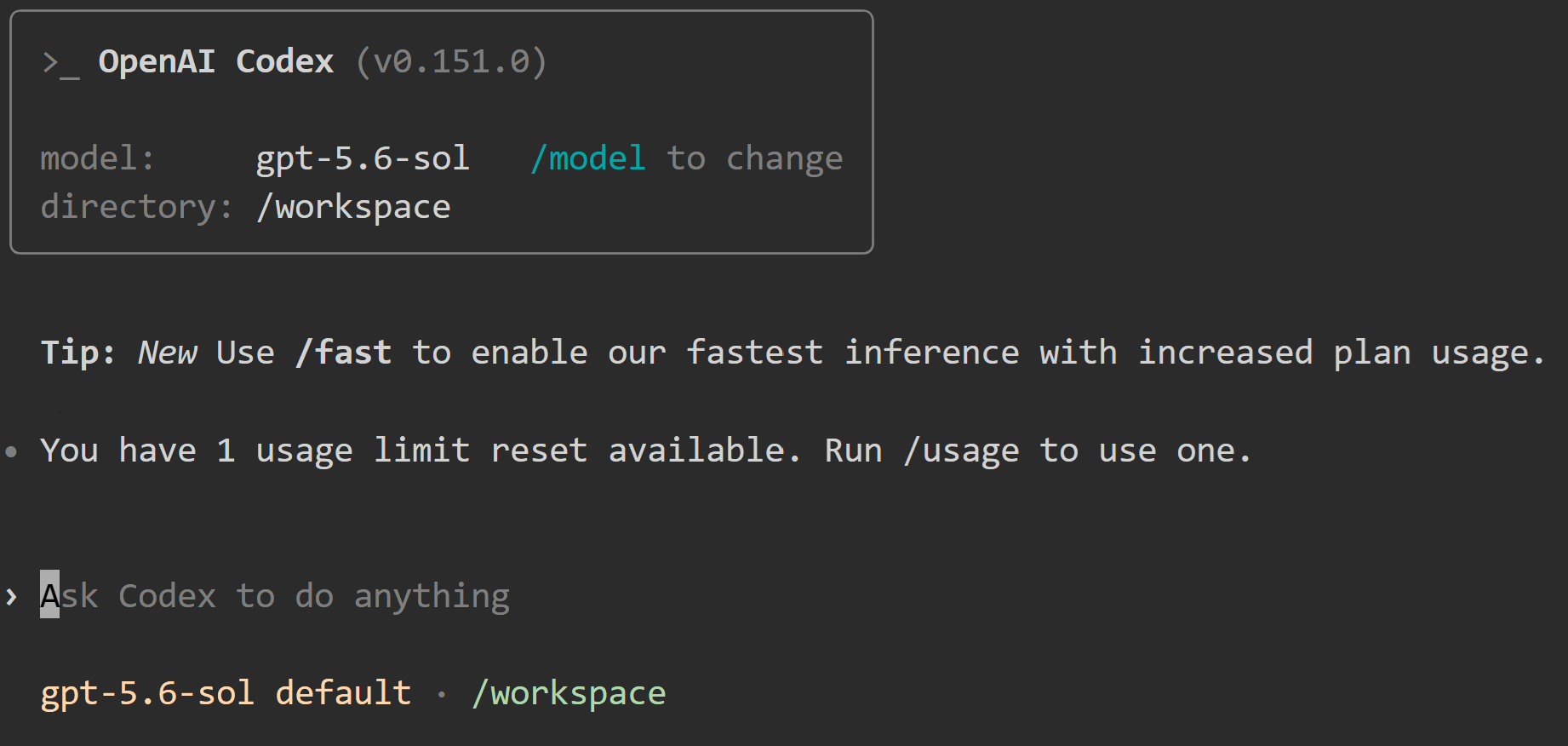The image size is (1568, 746).
Task: Click the /model command in the header
Action: pos(587,158)
